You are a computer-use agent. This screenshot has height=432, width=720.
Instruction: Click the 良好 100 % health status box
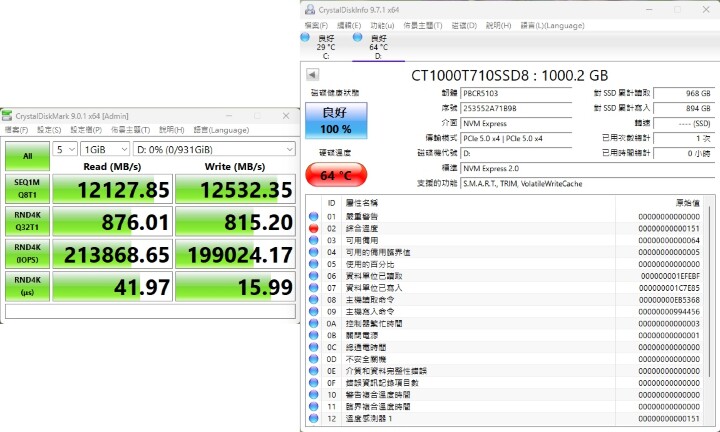(x=335, y=120)
